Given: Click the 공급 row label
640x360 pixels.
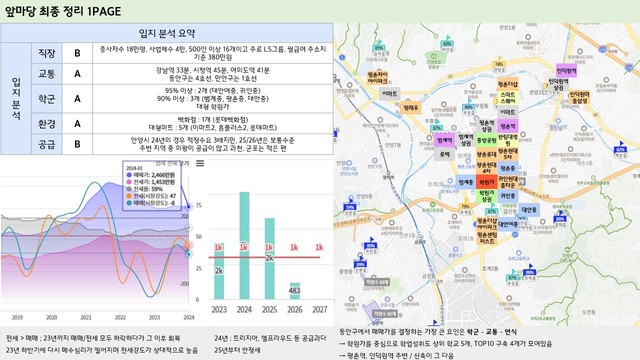Looking at the screenshot, I should coord(47,144).
